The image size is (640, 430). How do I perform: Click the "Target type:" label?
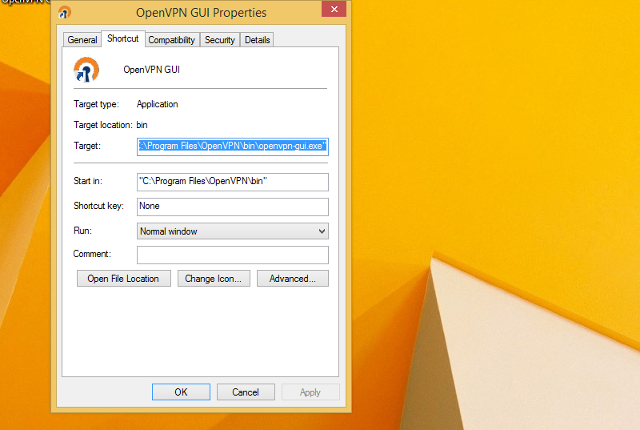tap(96, 104)
